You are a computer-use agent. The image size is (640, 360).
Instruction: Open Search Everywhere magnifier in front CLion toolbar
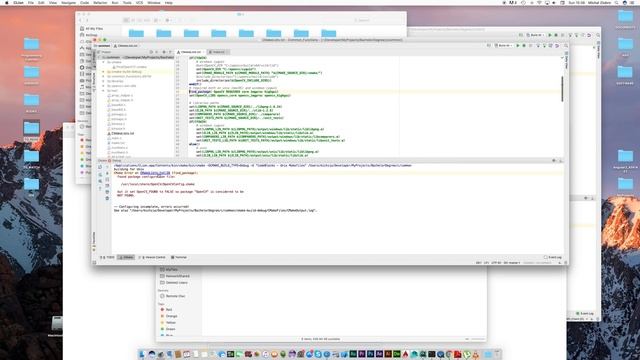566,46
